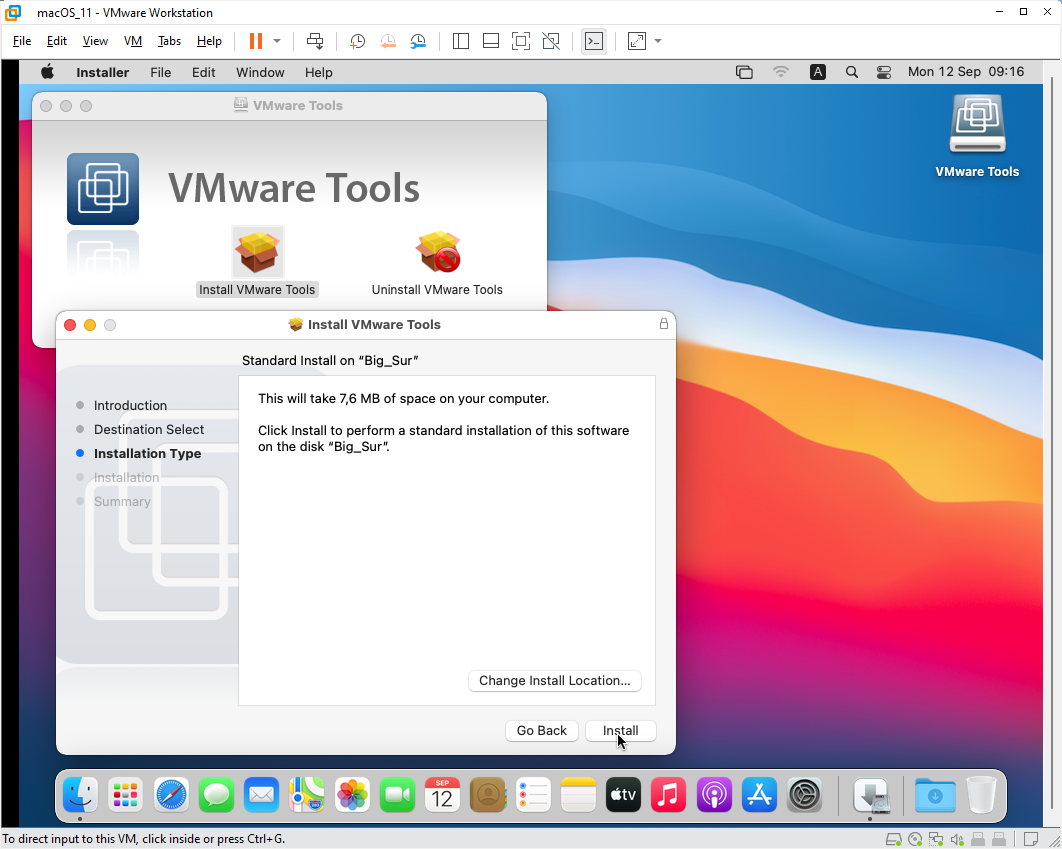This screenshot has width=1062, height=849.
Task: Open the Downloads folder in the Dock
Action: 935,795
